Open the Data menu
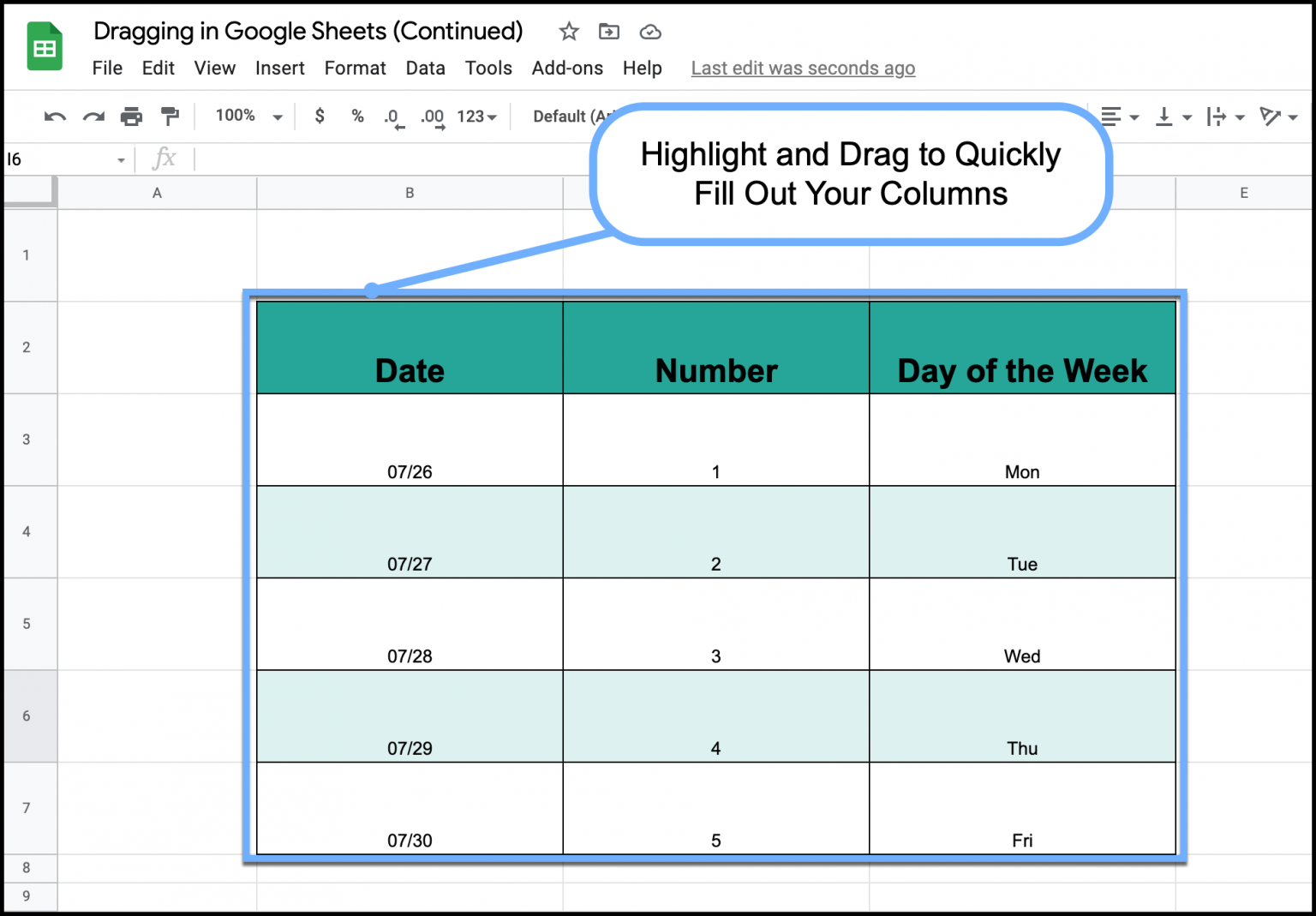The image size is (1316, 916). coord(425,68)
